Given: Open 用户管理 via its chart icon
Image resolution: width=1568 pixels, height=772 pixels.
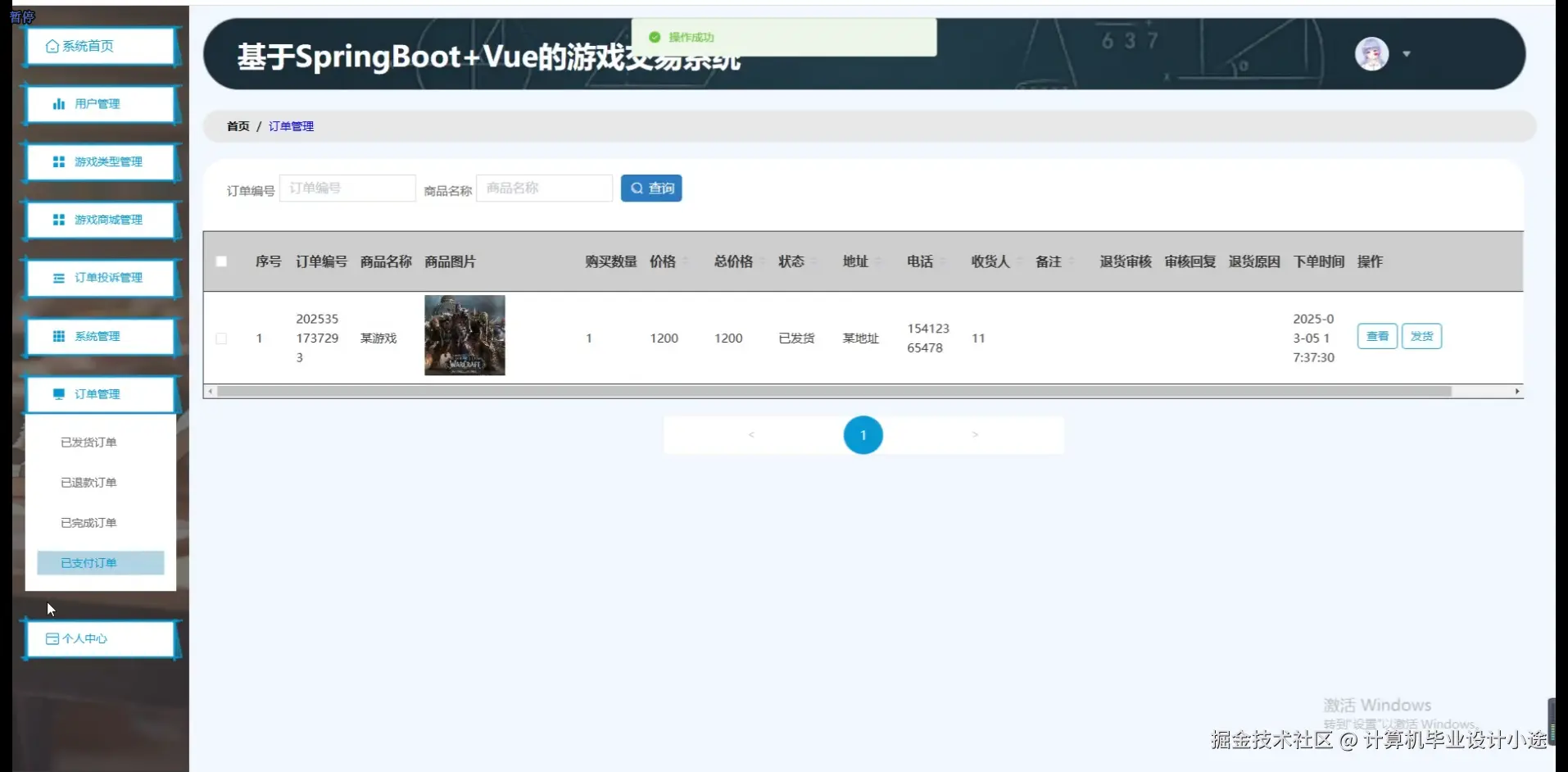Looking at the screenshot, I should click(57, 103).
